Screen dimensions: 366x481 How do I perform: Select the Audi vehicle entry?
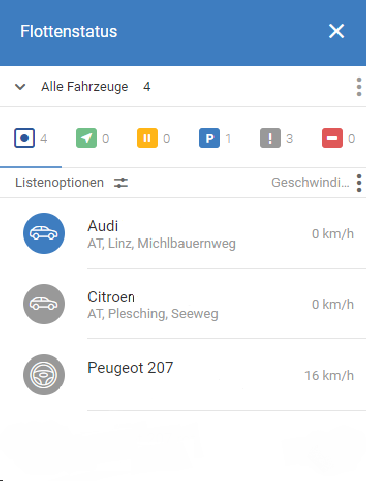coord(183,233)
